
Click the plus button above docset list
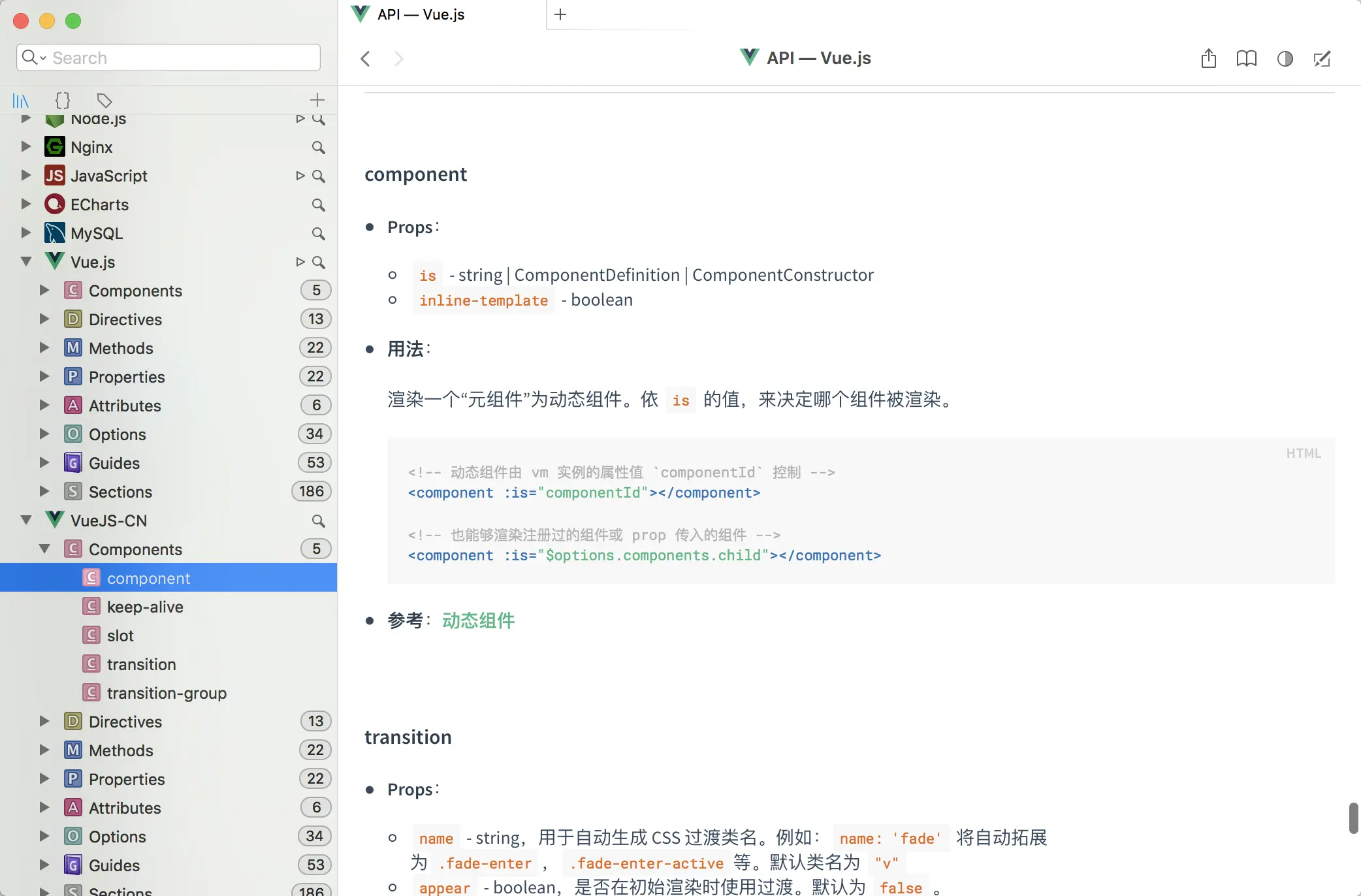pos(317,100)
